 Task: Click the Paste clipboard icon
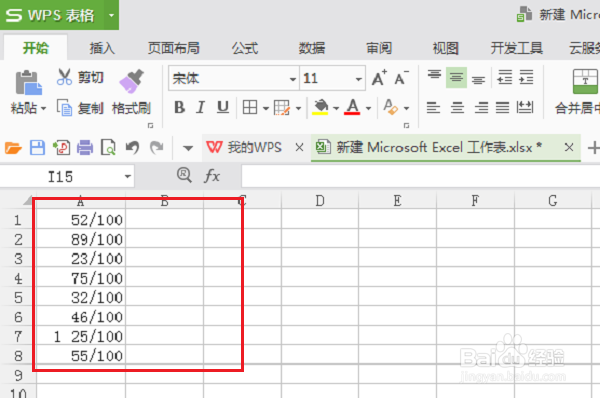coord(28,82)
